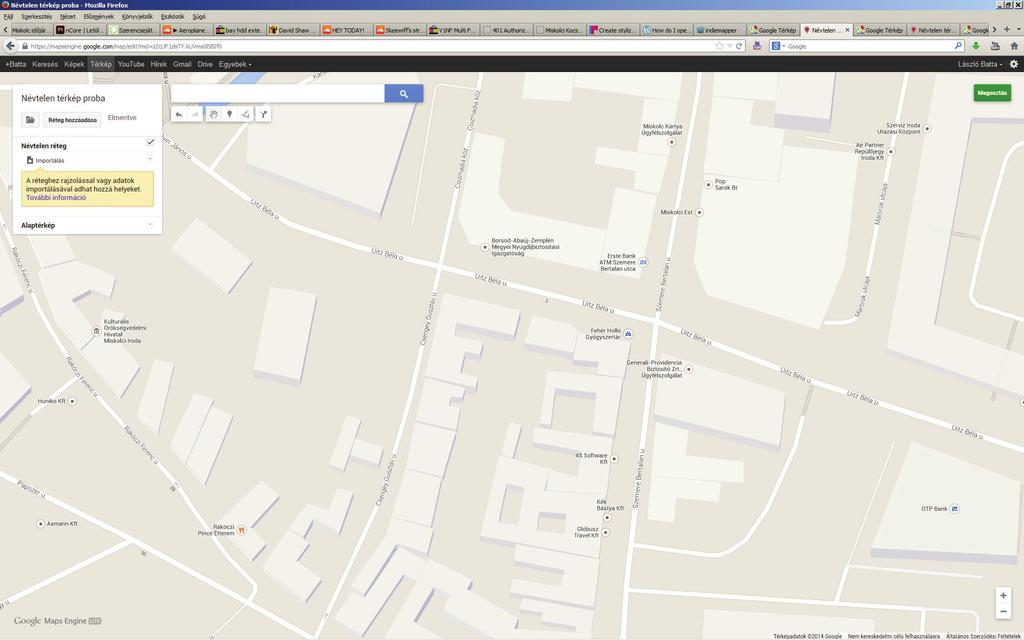The image size is (1024, 640).
Task: Click the +Batta link in the Google bar
Action: click(16, 64)
